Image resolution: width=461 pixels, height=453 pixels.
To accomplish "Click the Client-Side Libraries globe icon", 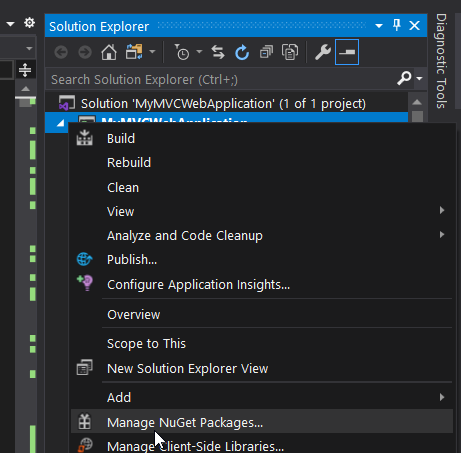I will pyautogui.click(x=85, y=445).
